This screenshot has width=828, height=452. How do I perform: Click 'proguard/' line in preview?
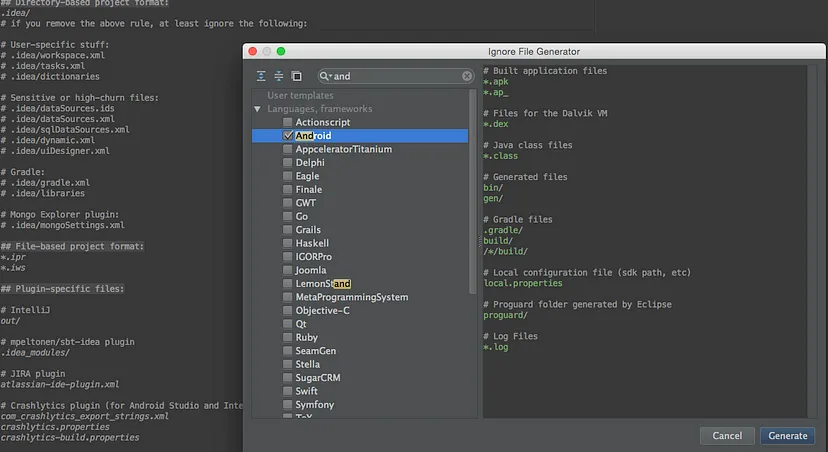(x=505, y=315)
